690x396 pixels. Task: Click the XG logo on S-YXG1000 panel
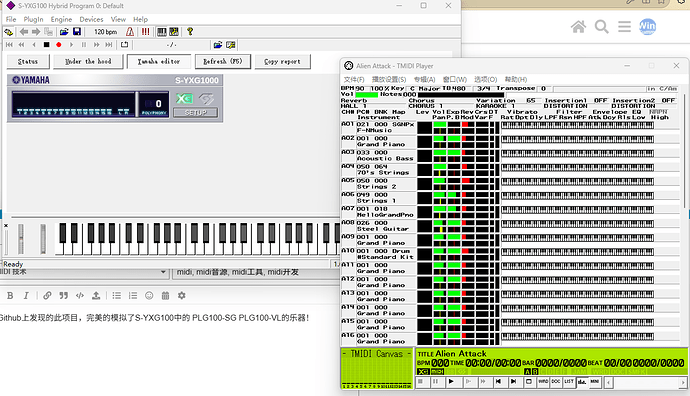coord(184,99)
